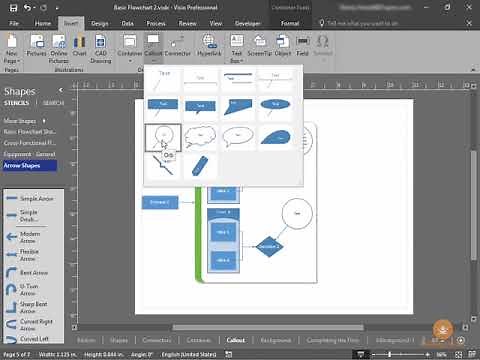The height and width of the screenshot is (360, 480).
Task: Switch to the Home ribbon tab
Action: coord(43,23)
